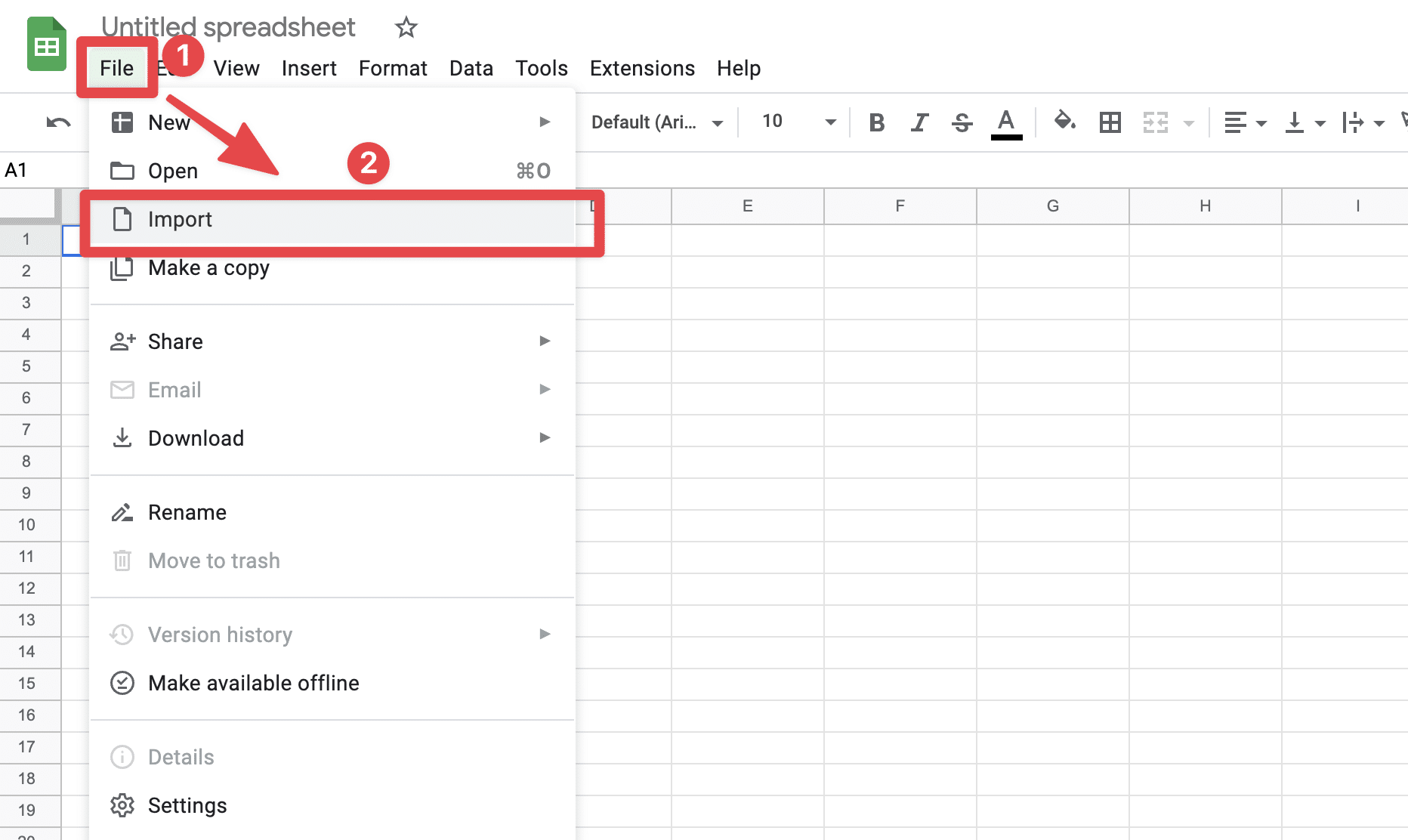Toggle bold formatting
The height and width of the screenshot is (840, 1408).
(876, 122)
